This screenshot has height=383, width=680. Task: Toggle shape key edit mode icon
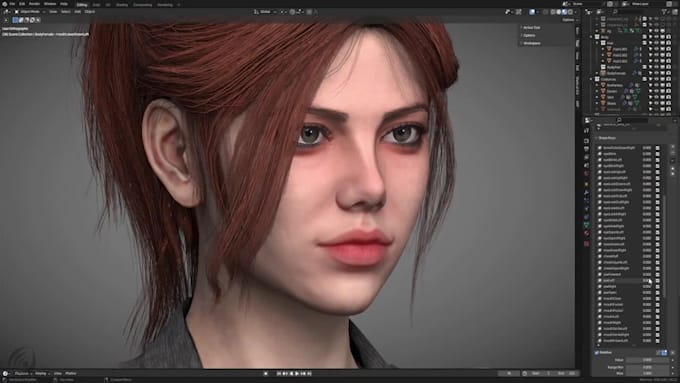664,353
